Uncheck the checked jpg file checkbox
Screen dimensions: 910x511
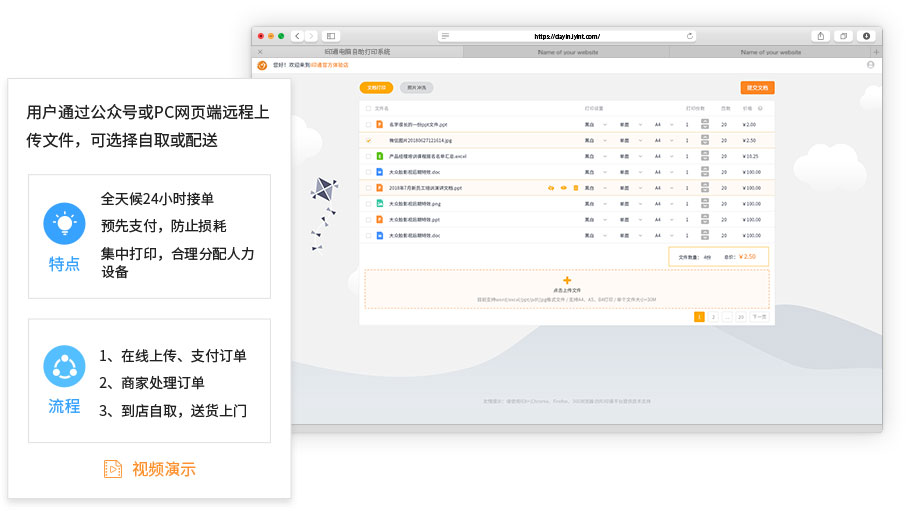tap(368, 140)
